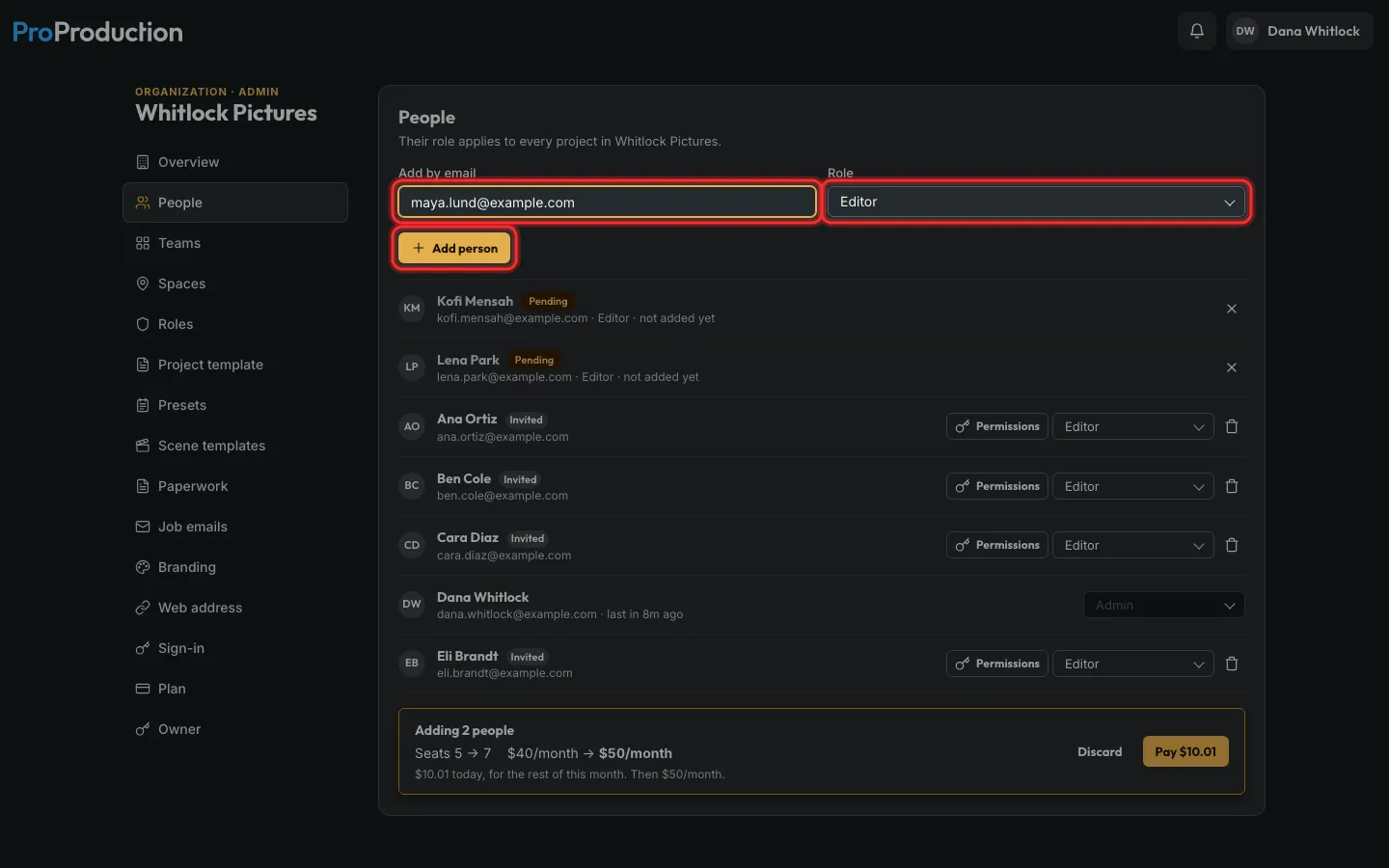Delete Eli Brandt with trash icon
Viewport: 1389px width, 868px height.
[1232, 664]
